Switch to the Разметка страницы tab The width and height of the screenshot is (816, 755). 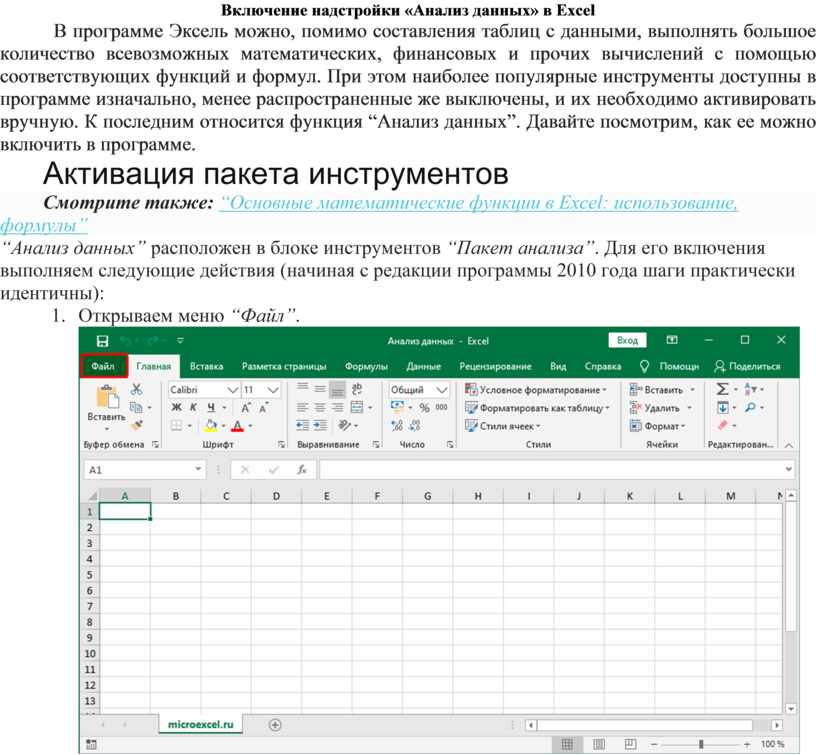pos(284,366)
